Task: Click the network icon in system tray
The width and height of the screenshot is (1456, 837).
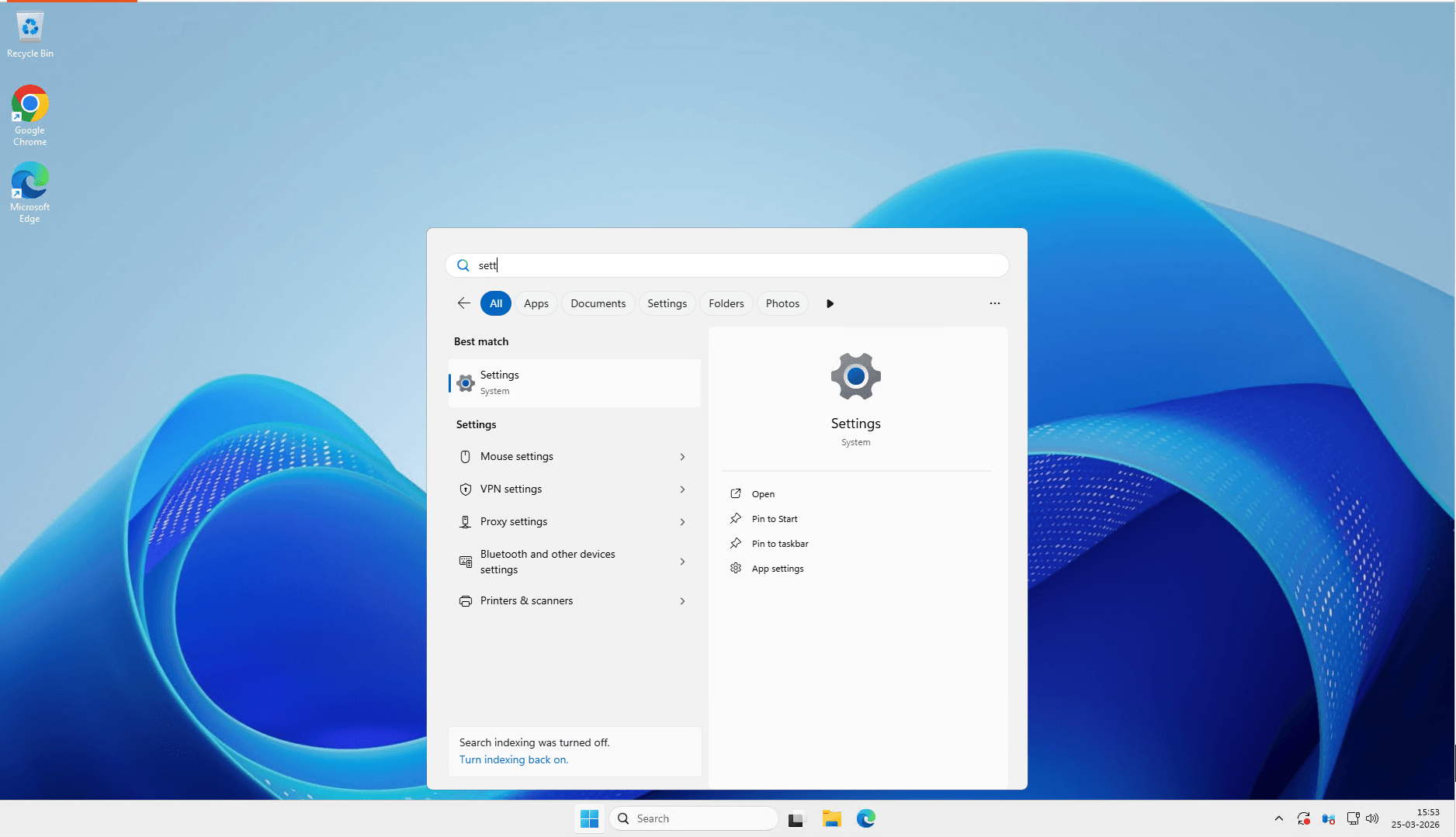Action: 1353,818
